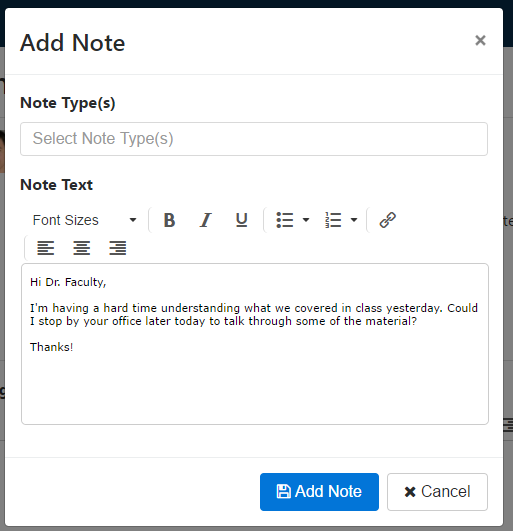Click inside the note text area

tap(255, 344)
